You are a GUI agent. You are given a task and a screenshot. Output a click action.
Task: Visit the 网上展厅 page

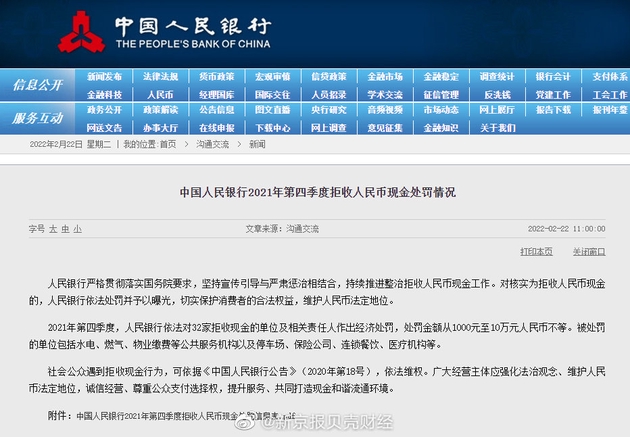click(x=497, y=110)
